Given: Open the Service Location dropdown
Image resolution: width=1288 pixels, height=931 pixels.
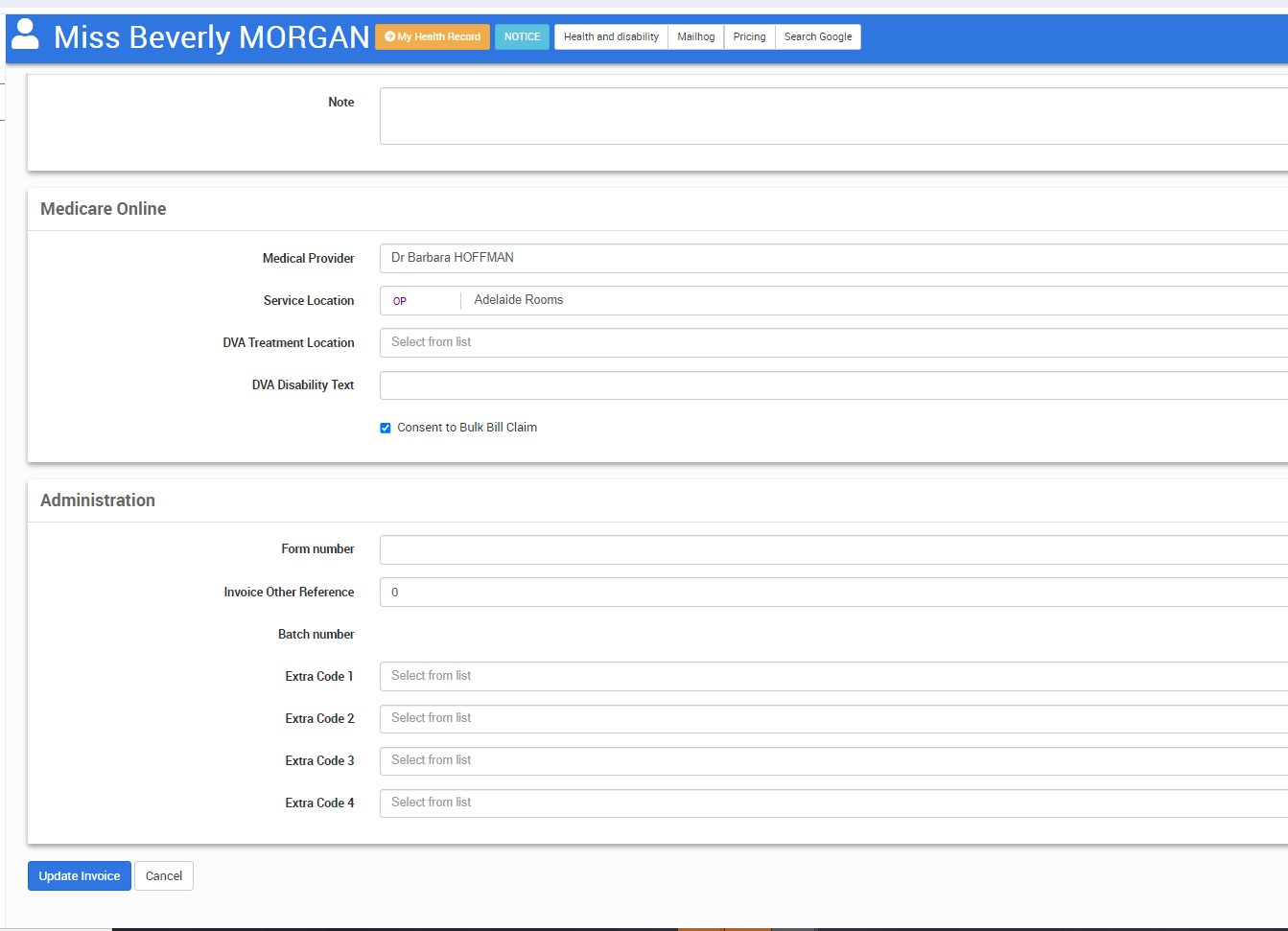Looking at the screenshot, I should pyautogui.click(x=833, y=300).
